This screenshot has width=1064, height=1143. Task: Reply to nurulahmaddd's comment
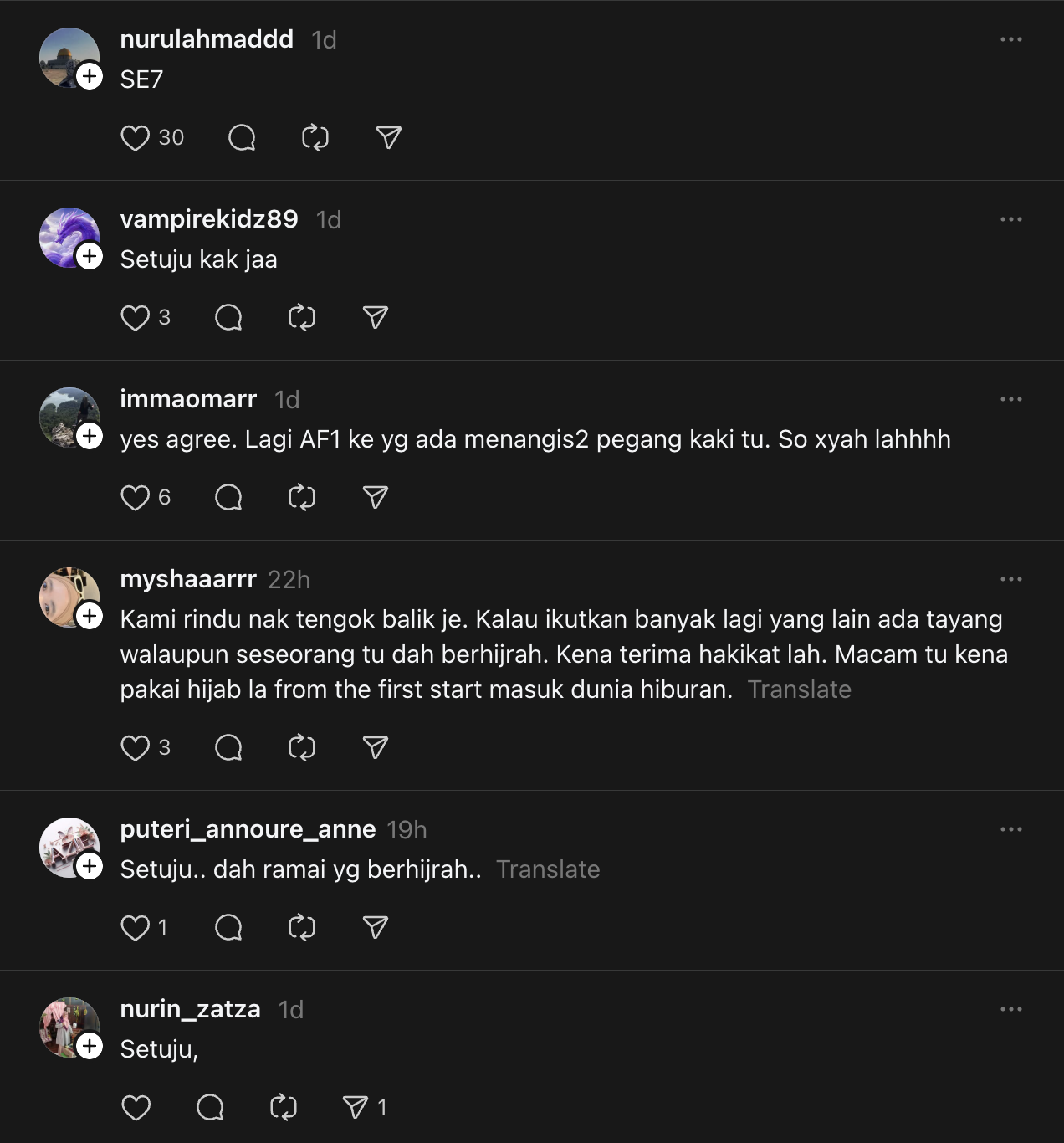(x=242, y=137)
